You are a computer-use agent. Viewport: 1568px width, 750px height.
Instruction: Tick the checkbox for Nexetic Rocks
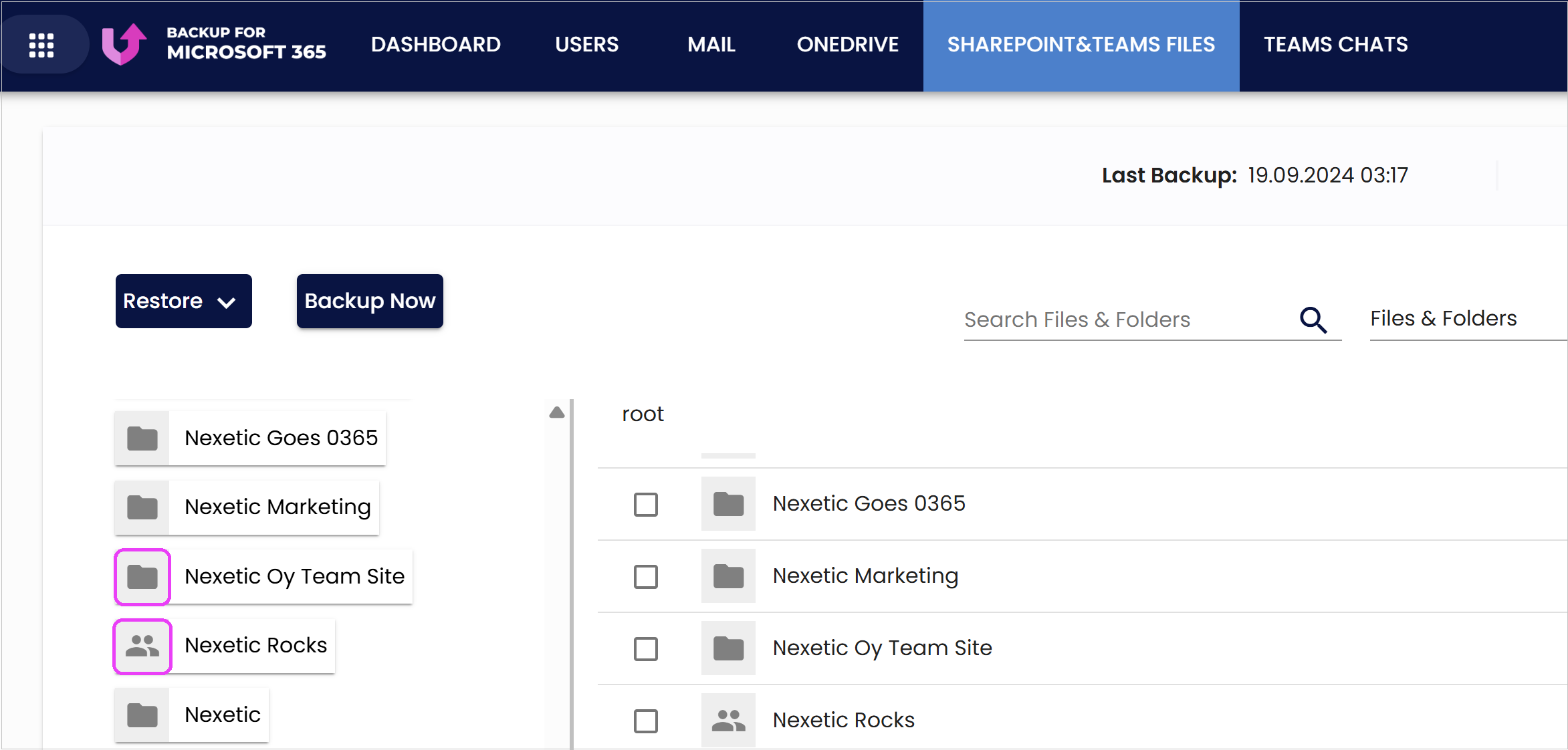point(646,721)
